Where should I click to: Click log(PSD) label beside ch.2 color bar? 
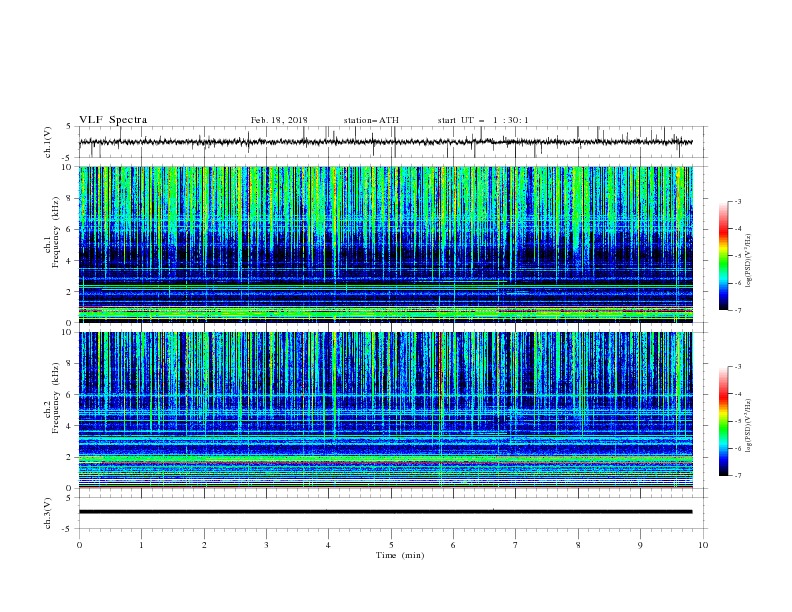748,426
